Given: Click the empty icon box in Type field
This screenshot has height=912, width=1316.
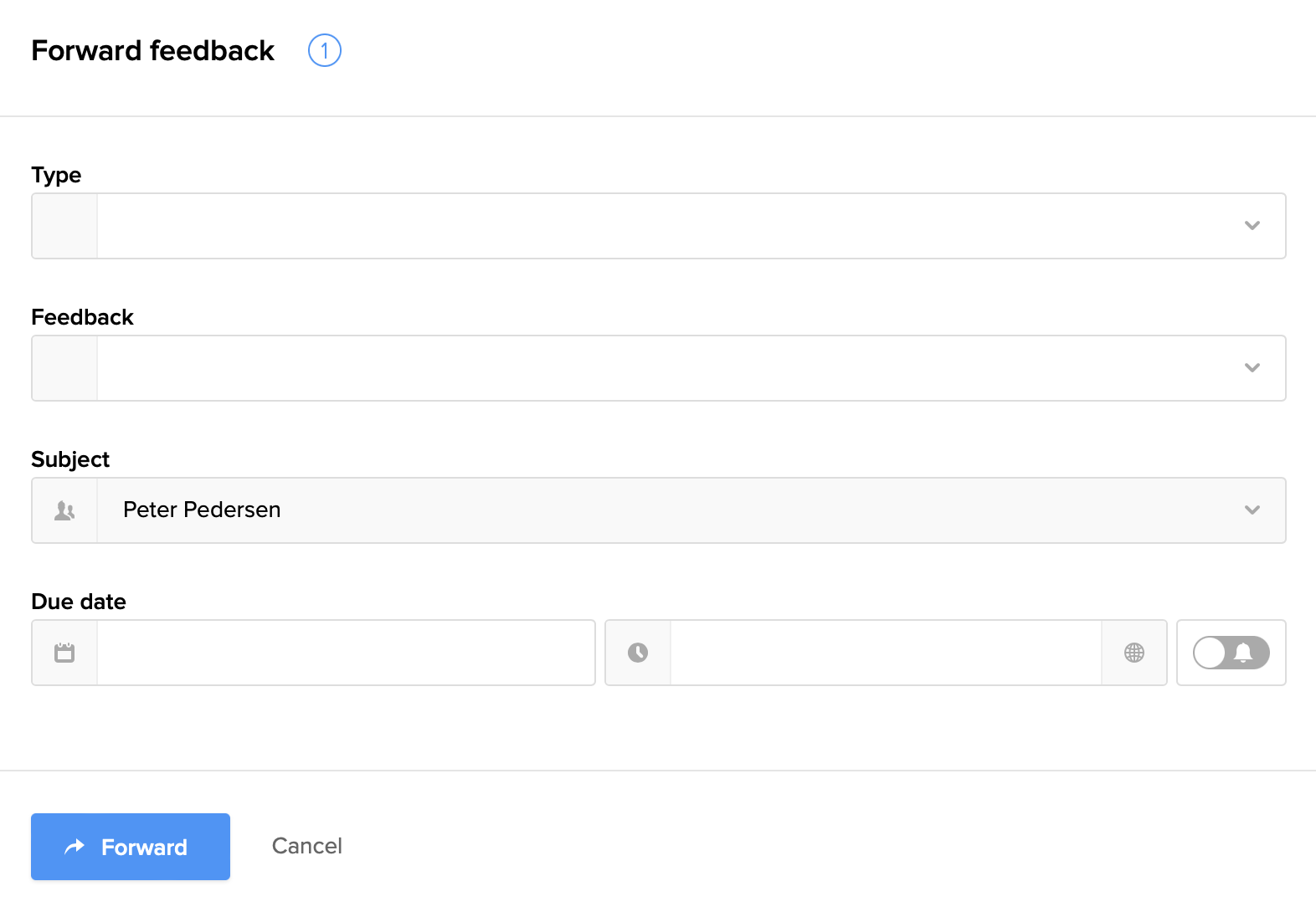Looking at the screenshot, I should pyautogui.click(x=64, y=226).
